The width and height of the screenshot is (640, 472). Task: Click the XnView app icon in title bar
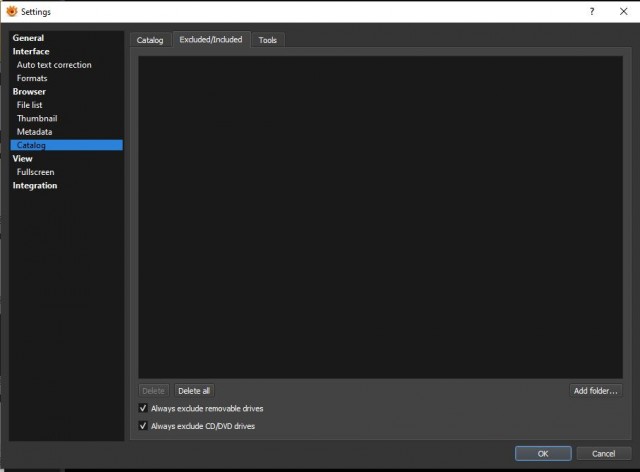pos(12,11)
